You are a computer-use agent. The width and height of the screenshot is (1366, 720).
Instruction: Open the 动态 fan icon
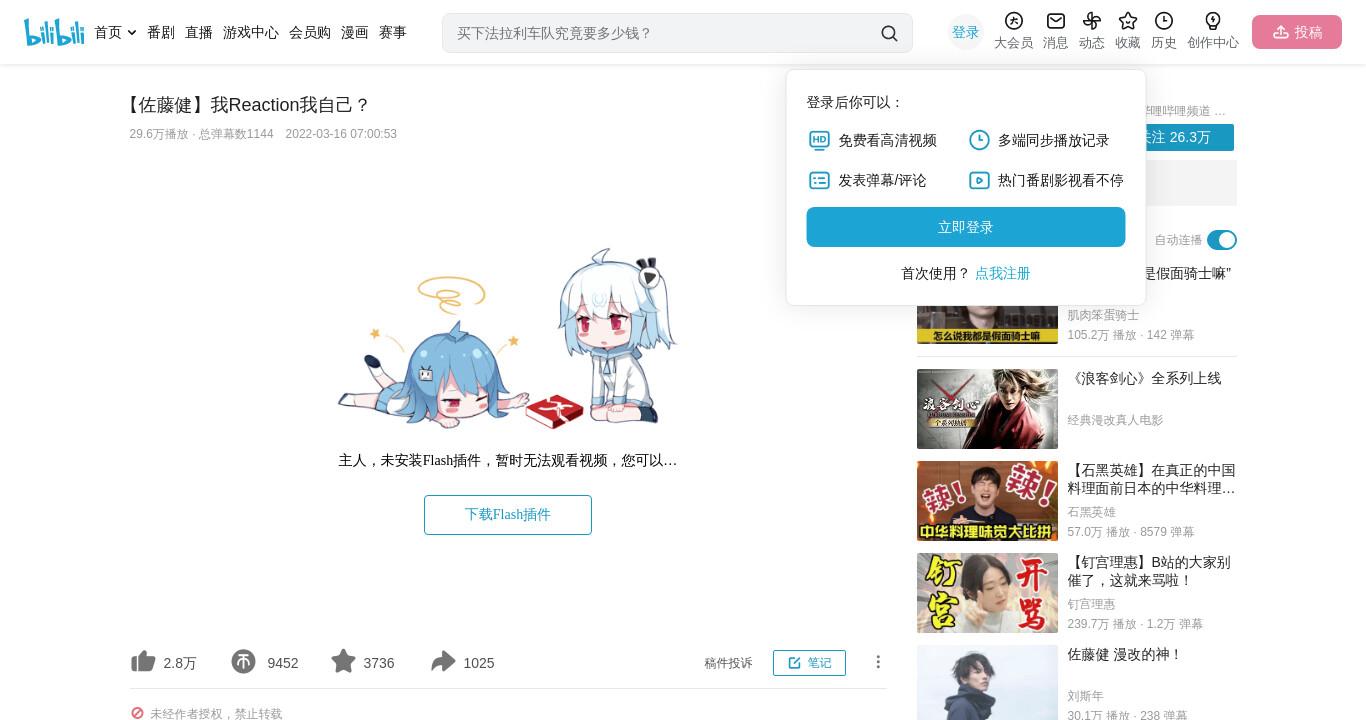(1091, 21)
